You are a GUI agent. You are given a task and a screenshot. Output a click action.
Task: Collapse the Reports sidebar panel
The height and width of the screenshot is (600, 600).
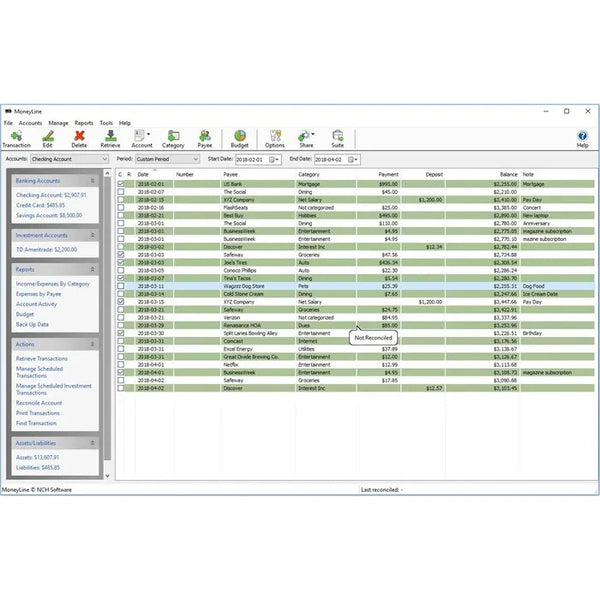tap(93, 270)
